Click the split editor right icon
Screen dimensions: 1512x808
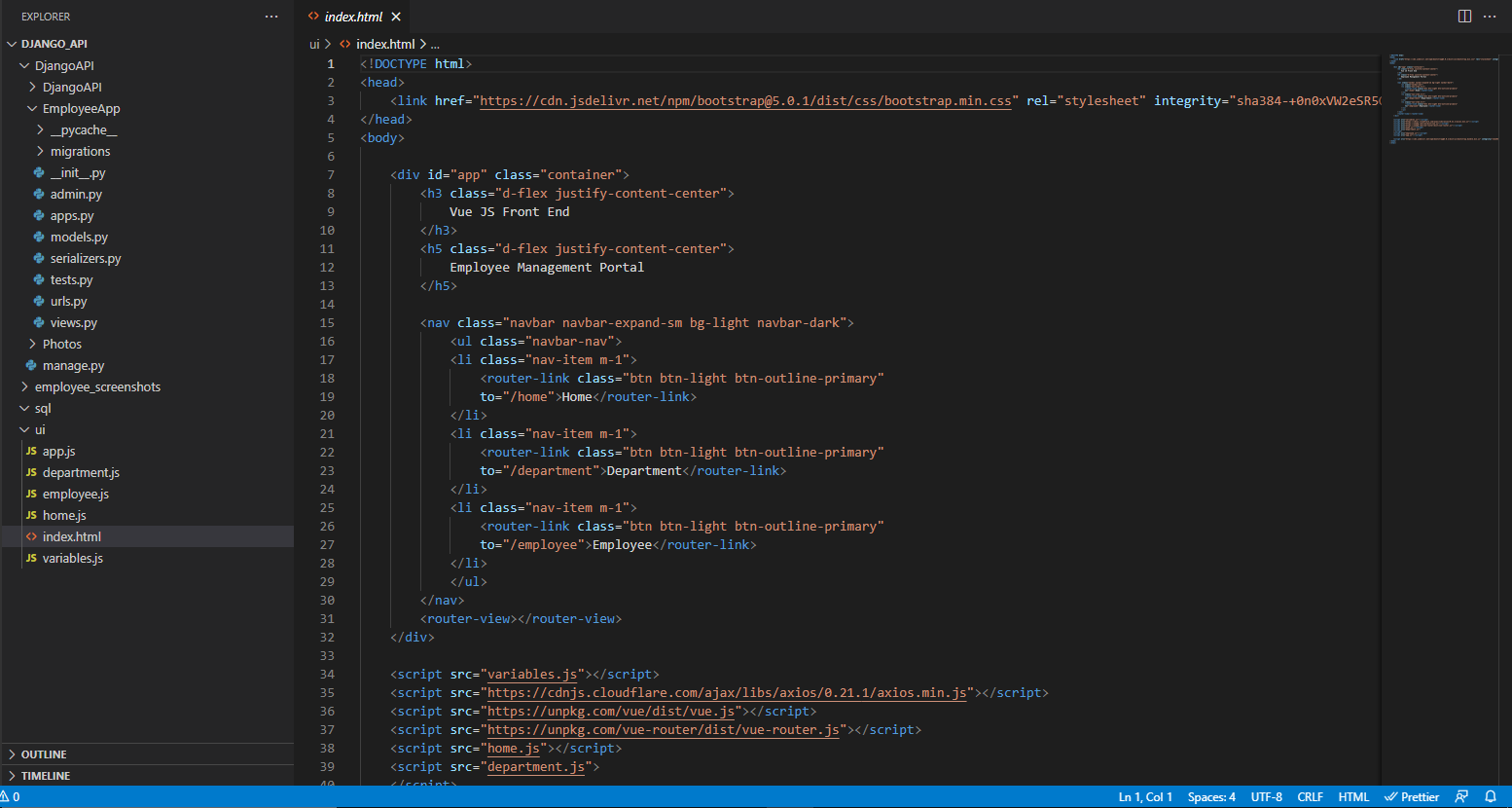tap(1464, 17)
